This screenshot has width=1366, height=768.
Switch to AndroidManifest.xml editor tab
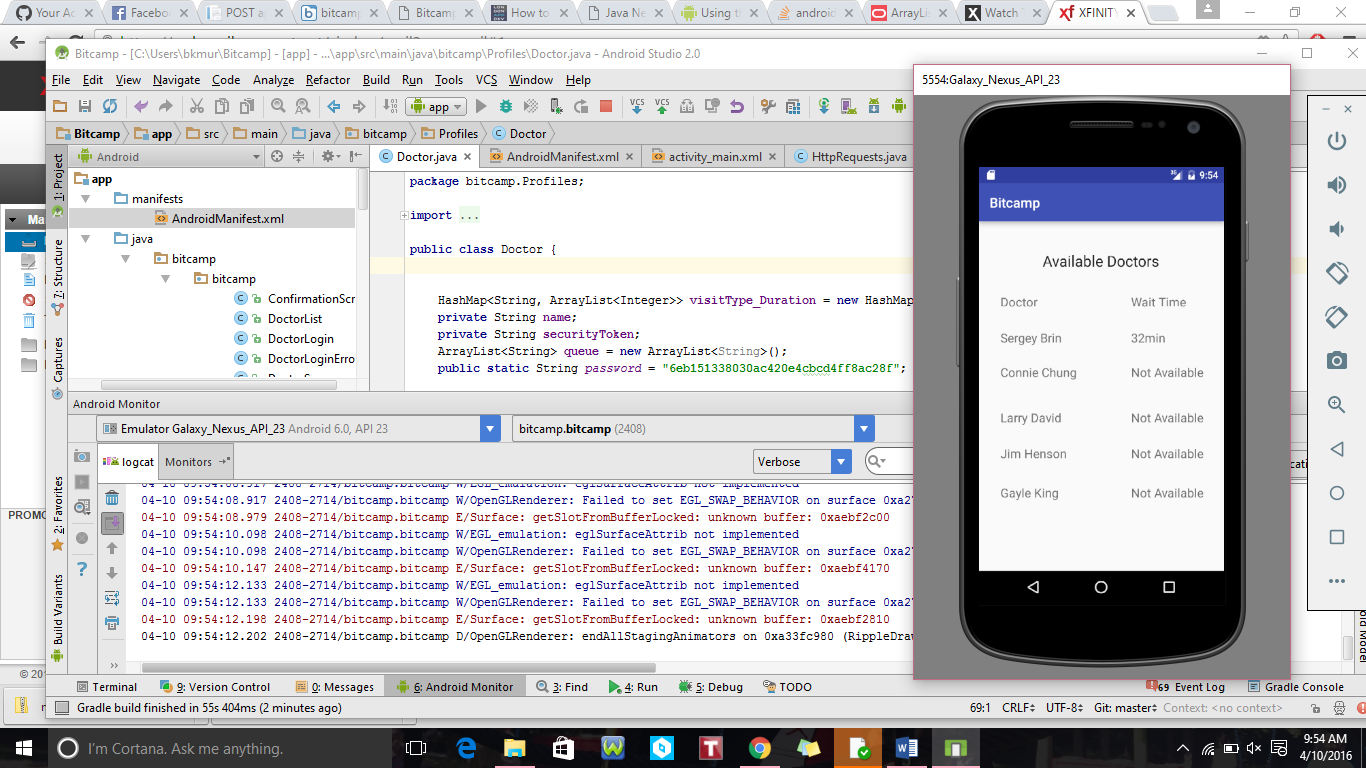562,157
